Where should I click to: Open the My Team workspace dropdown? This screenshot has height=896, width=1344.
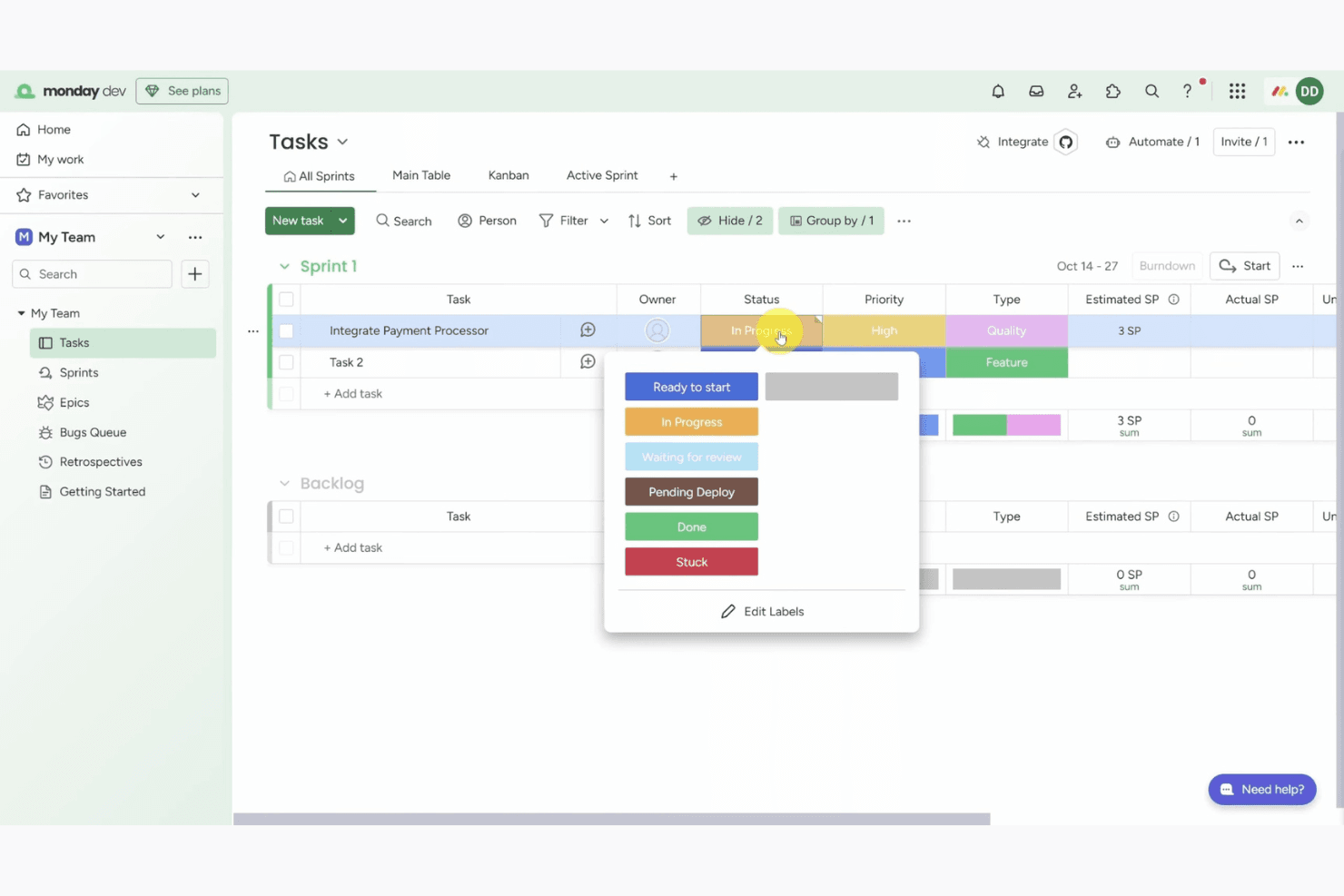(161, 237)
